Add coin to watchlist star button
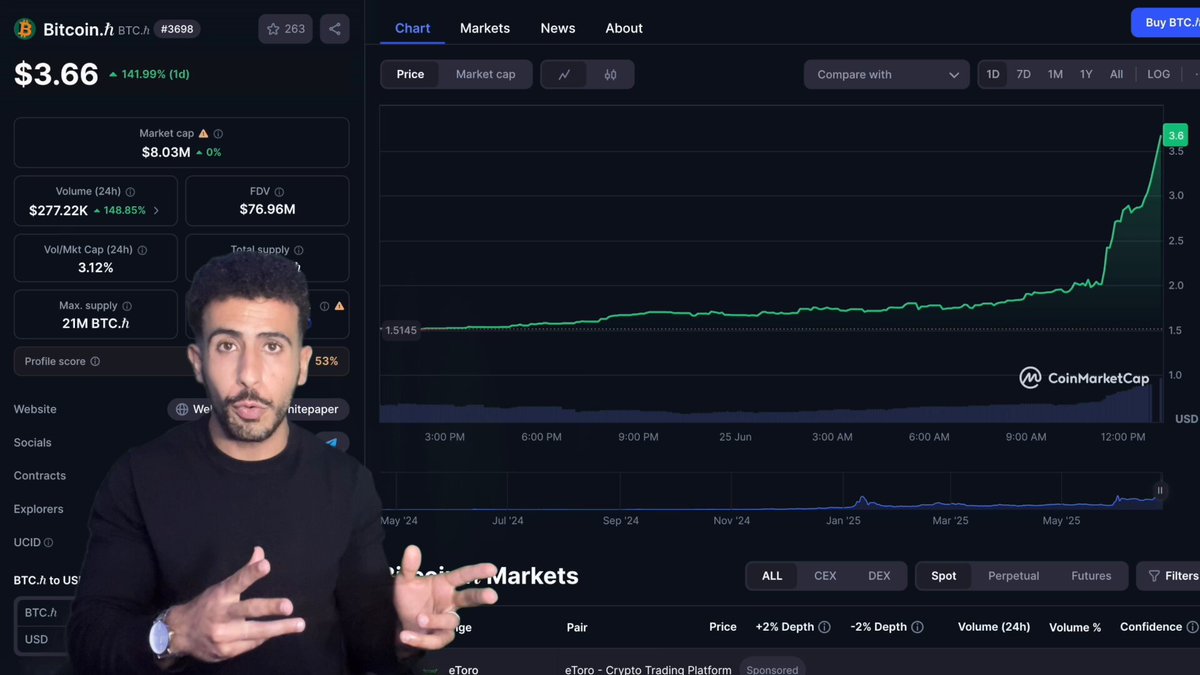 (x=285, y=29)
